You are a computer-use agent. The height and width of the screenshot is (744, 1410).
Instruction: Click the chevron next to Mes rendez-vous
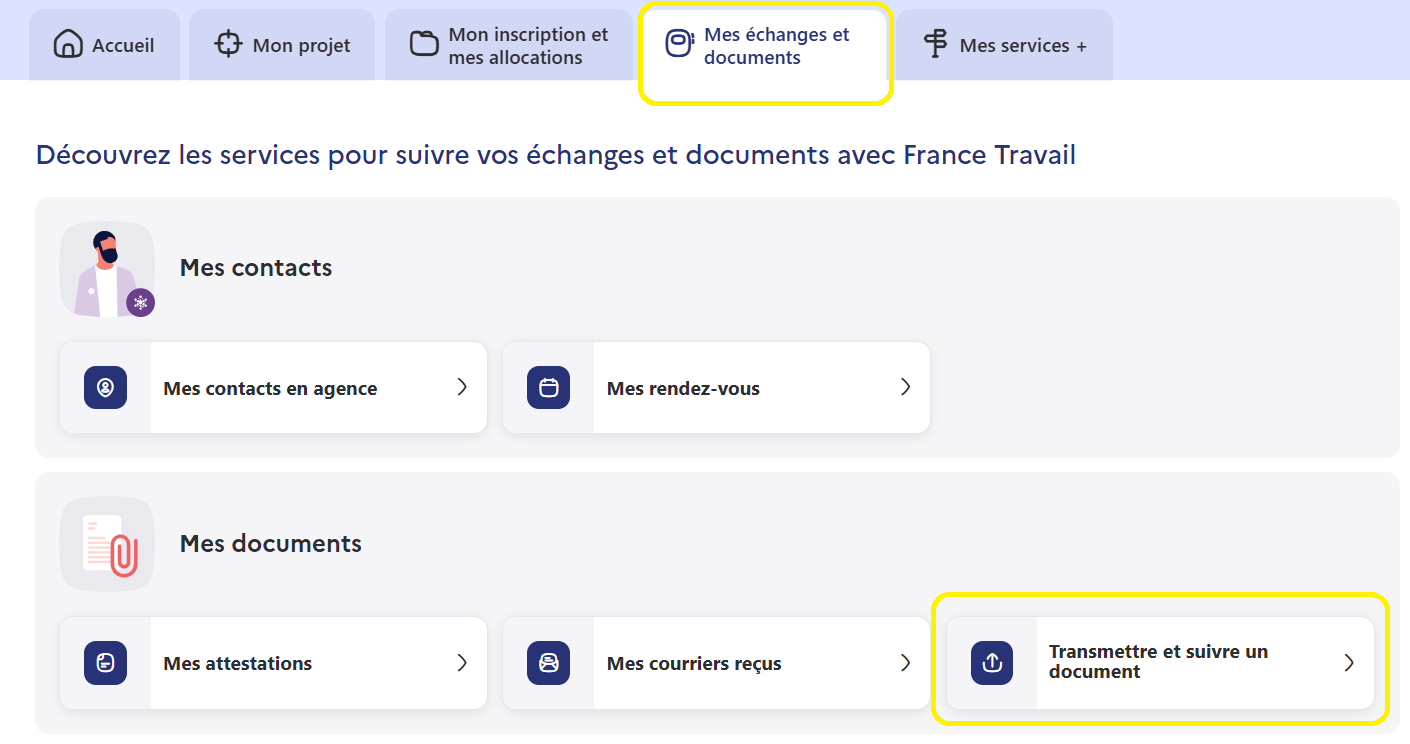click(x=905, y=387)
